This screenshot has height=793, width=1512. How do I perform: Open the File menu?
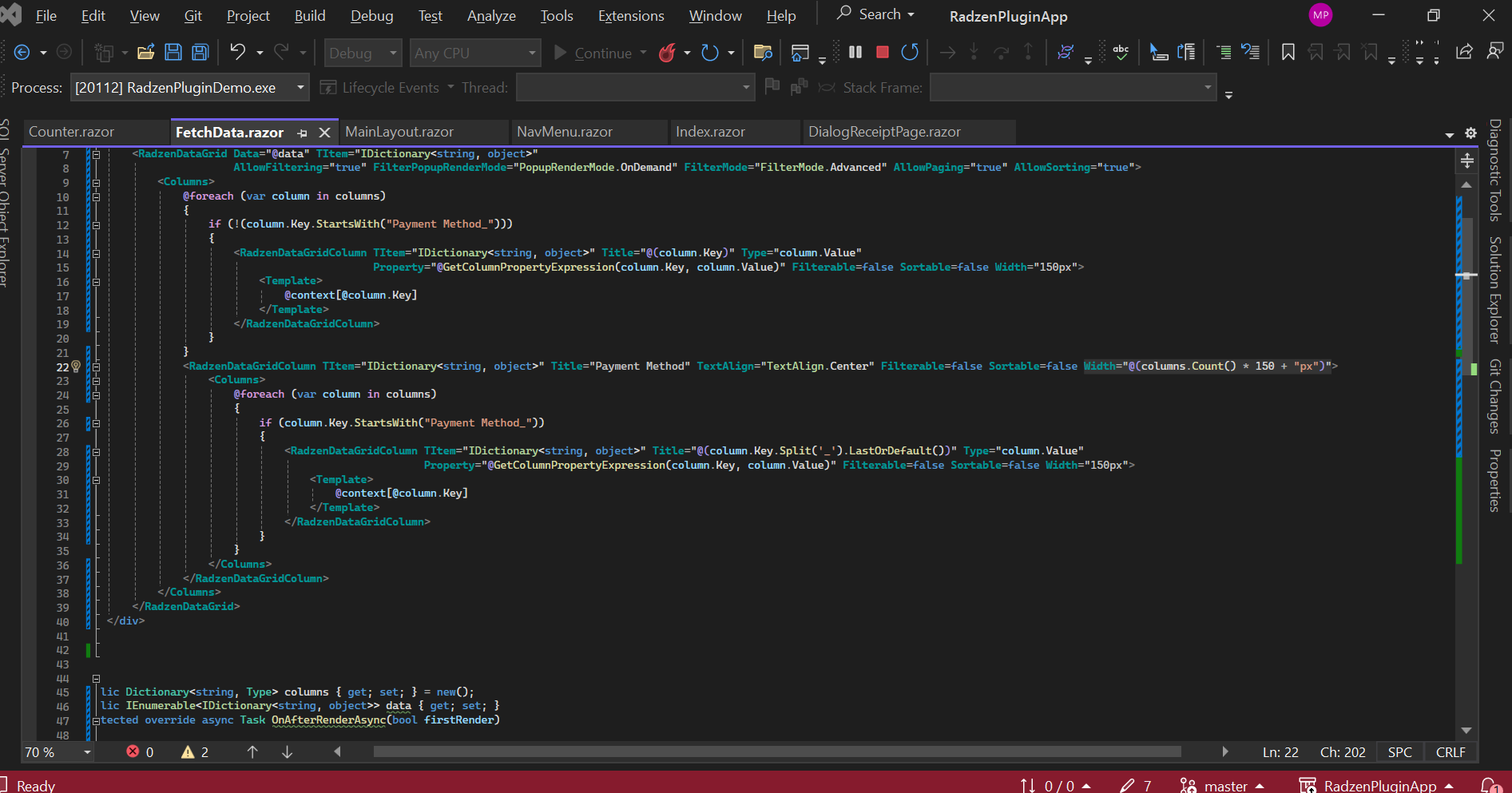pyautogui.click(x=46, y=15)
